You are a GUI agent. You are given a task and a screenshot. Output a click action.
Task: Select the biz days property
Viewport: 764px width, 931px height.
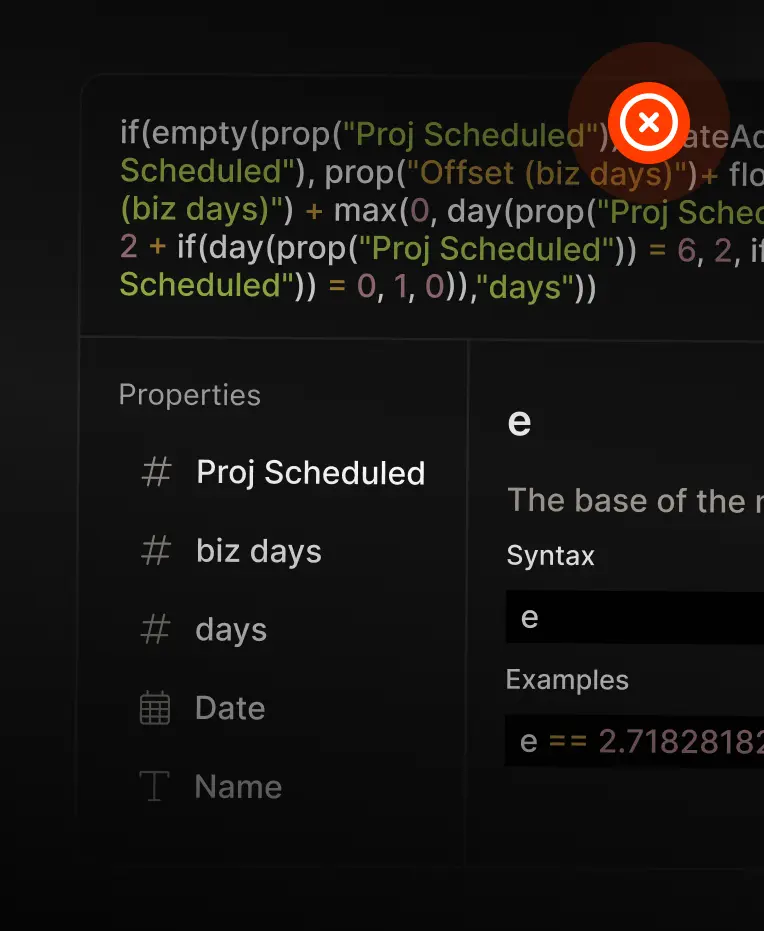(259, 551)
